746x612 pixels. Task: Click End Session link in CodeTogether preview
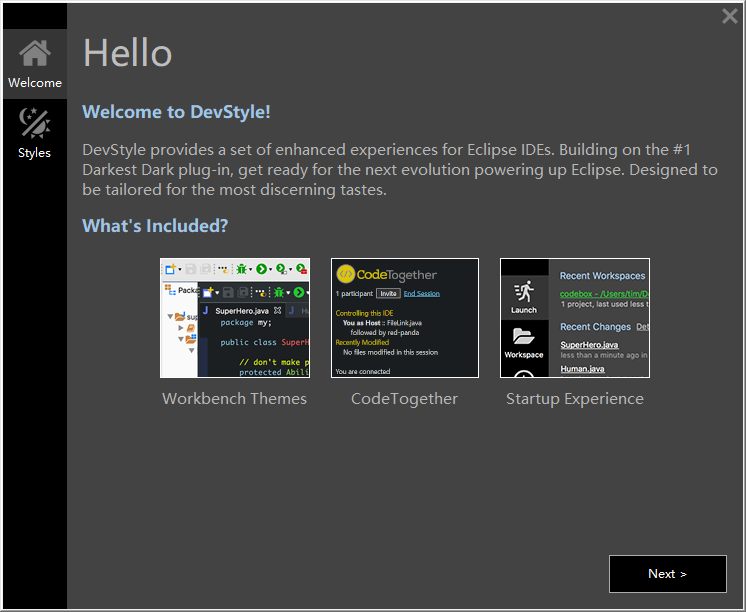click(422, 294)
